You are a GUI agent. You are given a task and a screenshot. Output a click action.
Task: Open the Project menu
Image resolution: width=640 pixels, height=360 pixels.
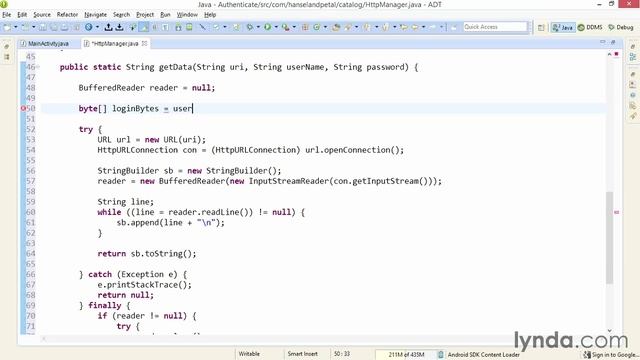tap(145, 15)
